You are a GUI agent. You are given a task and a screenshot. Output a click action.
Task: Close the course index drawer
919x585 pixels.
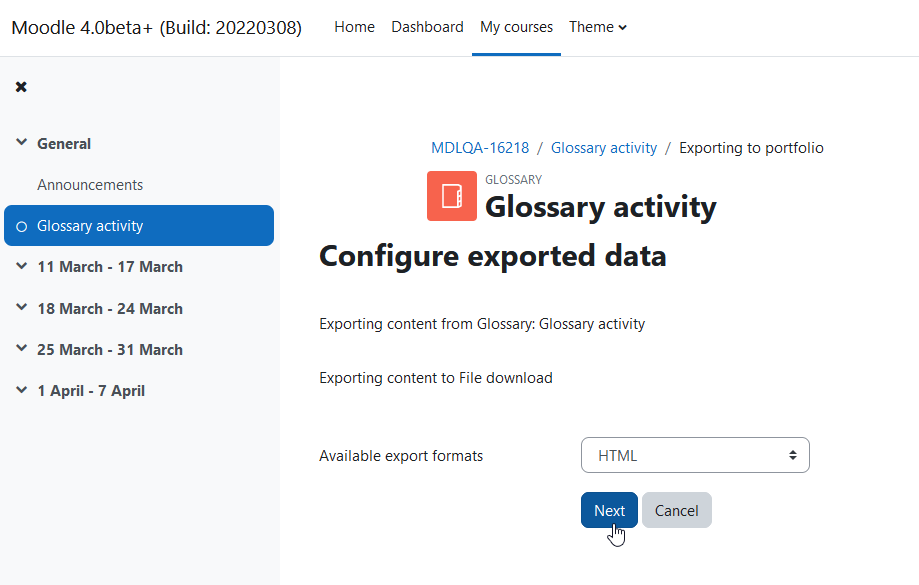(21, 87)
